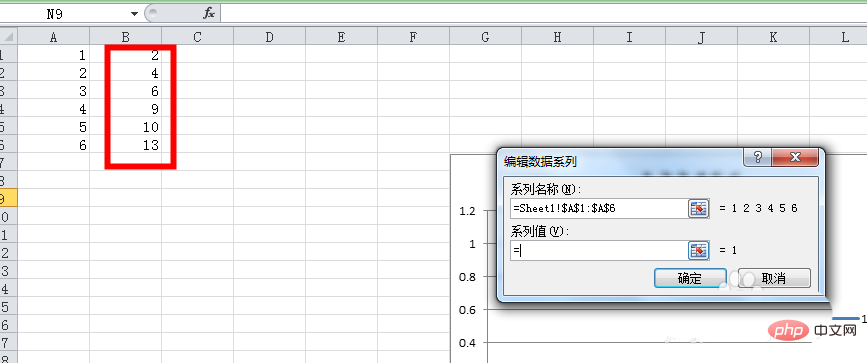Click cell A6 containing 6
867x363 pixels.
[54, 145]
